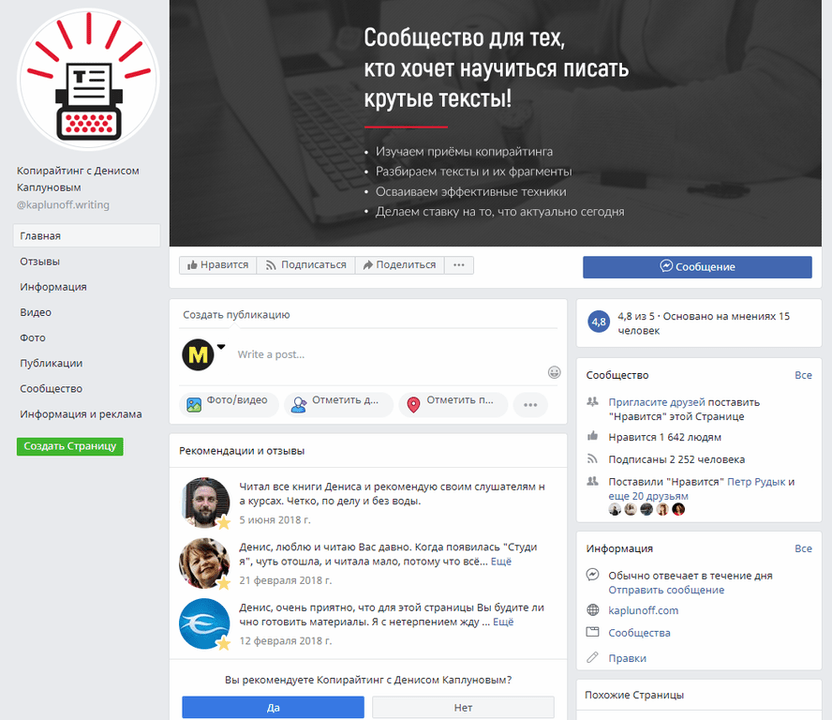Expand the third review with Ещё
The width and height of the screenshot is (832, 720).
coord(503,622)
